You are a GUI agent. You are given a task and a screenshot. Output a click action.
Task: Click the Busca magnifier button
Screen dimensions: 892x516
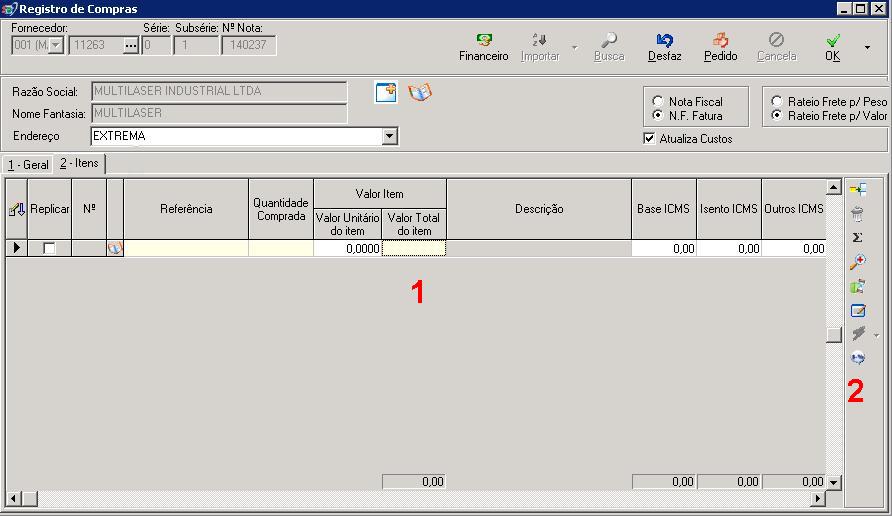pyautogui.click(x=609, y=47)
